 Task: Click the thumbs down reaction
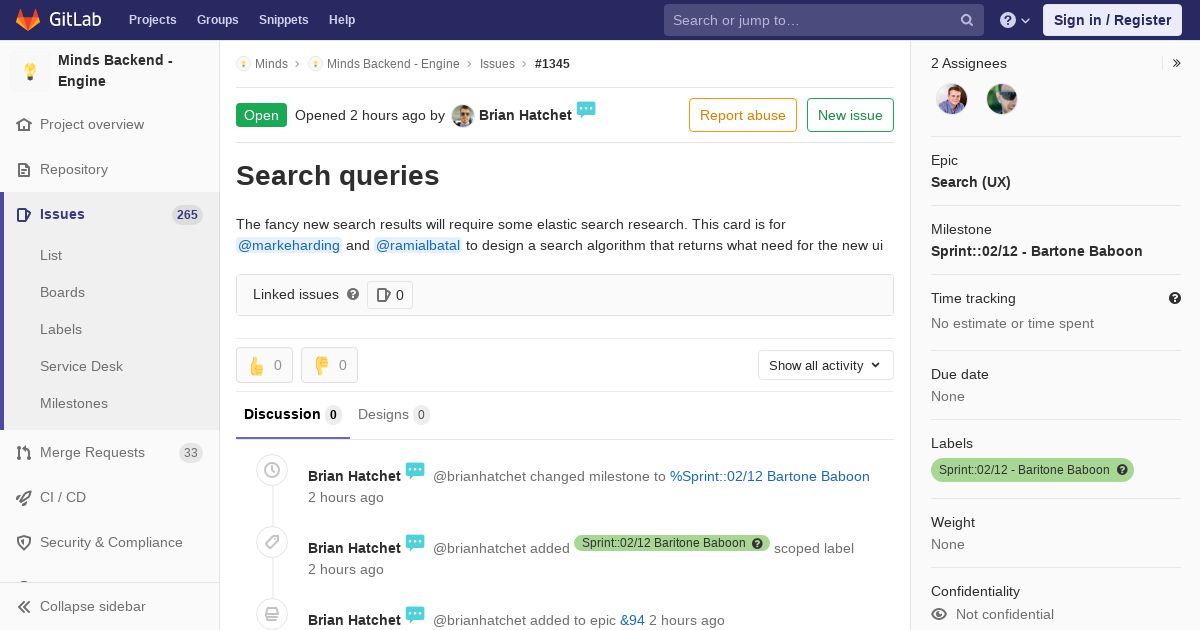(329, 365)
